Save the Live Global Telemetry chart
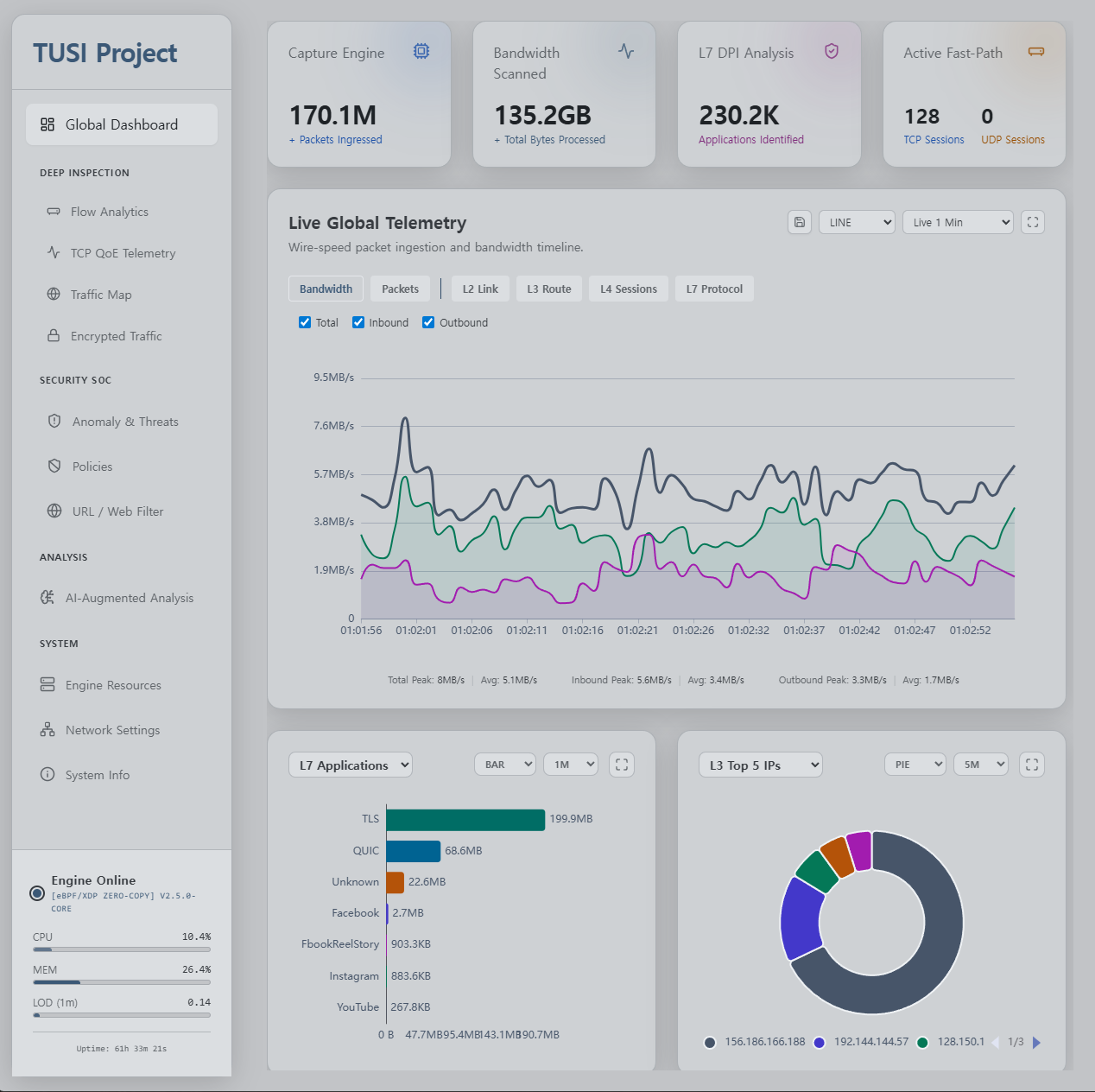The width and height of the screenshot is (1095, 1092). (x=799, y=222)
